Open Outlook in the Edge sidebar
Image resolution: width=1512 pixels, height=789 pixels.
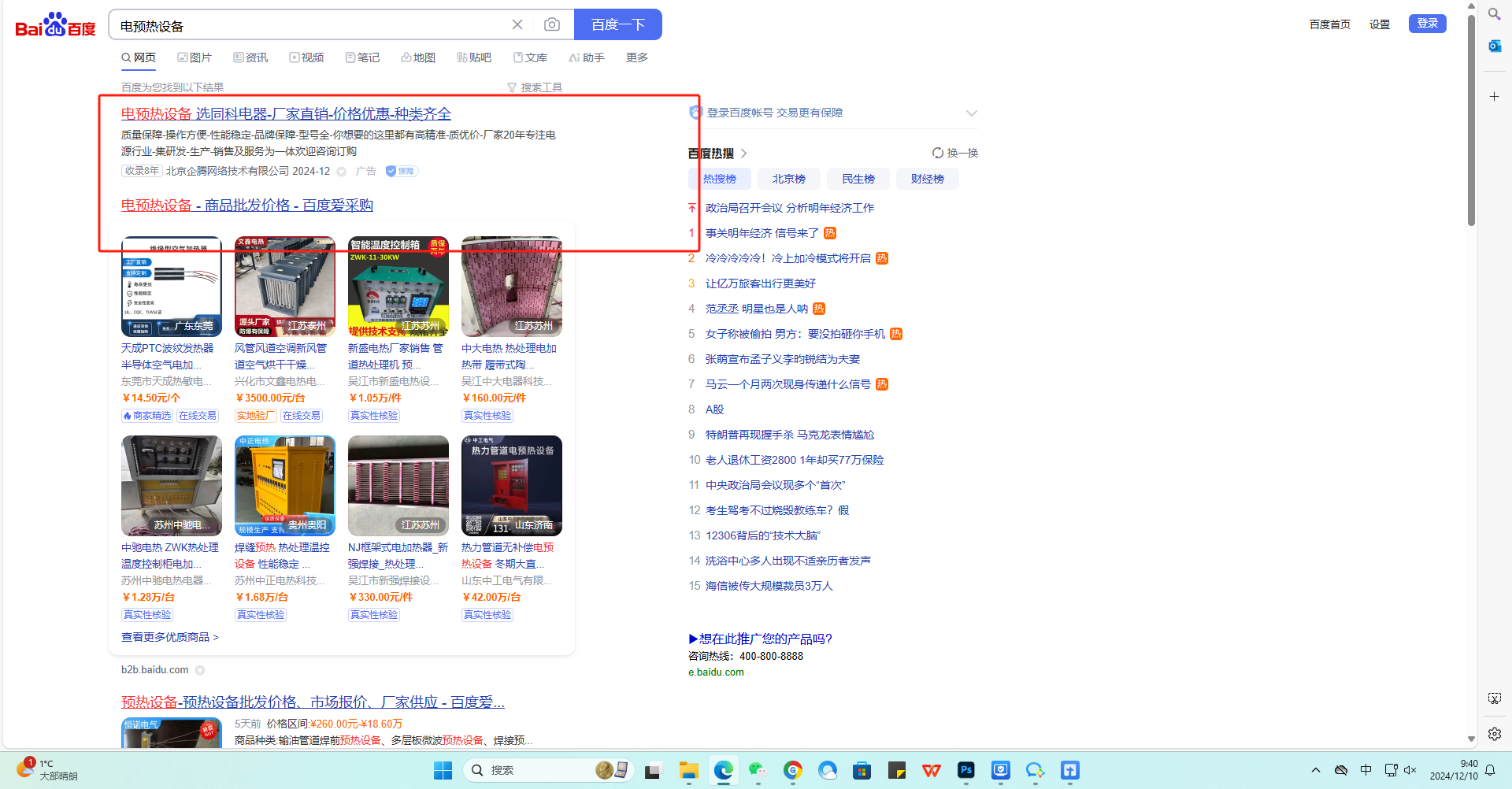[x=1494, y=46]
